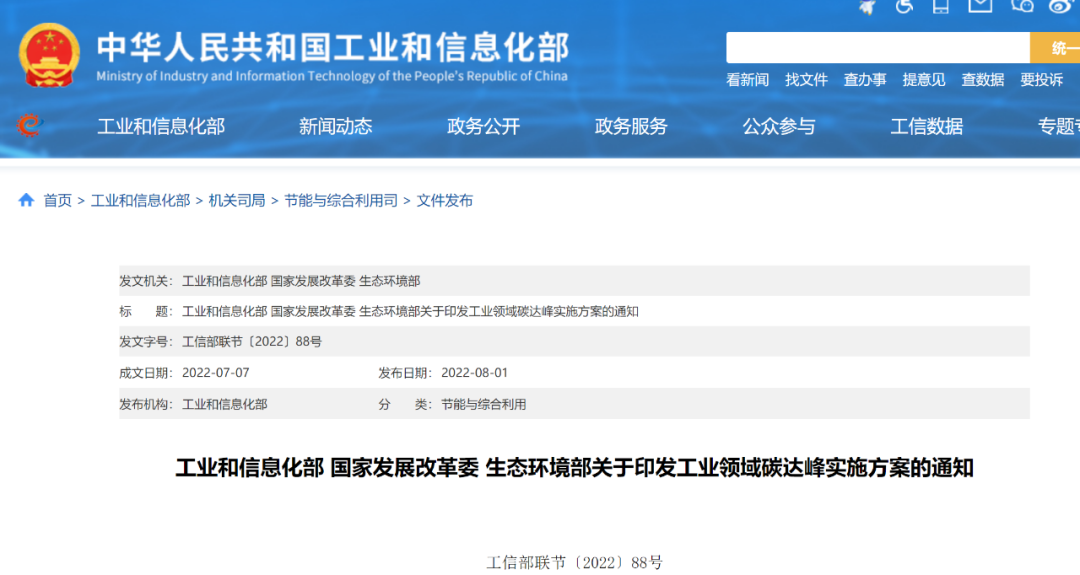Click the blue home icon in breadcrumb
Screen dimensions: 1080x575
pyautogui.click(x=26, y=200)
